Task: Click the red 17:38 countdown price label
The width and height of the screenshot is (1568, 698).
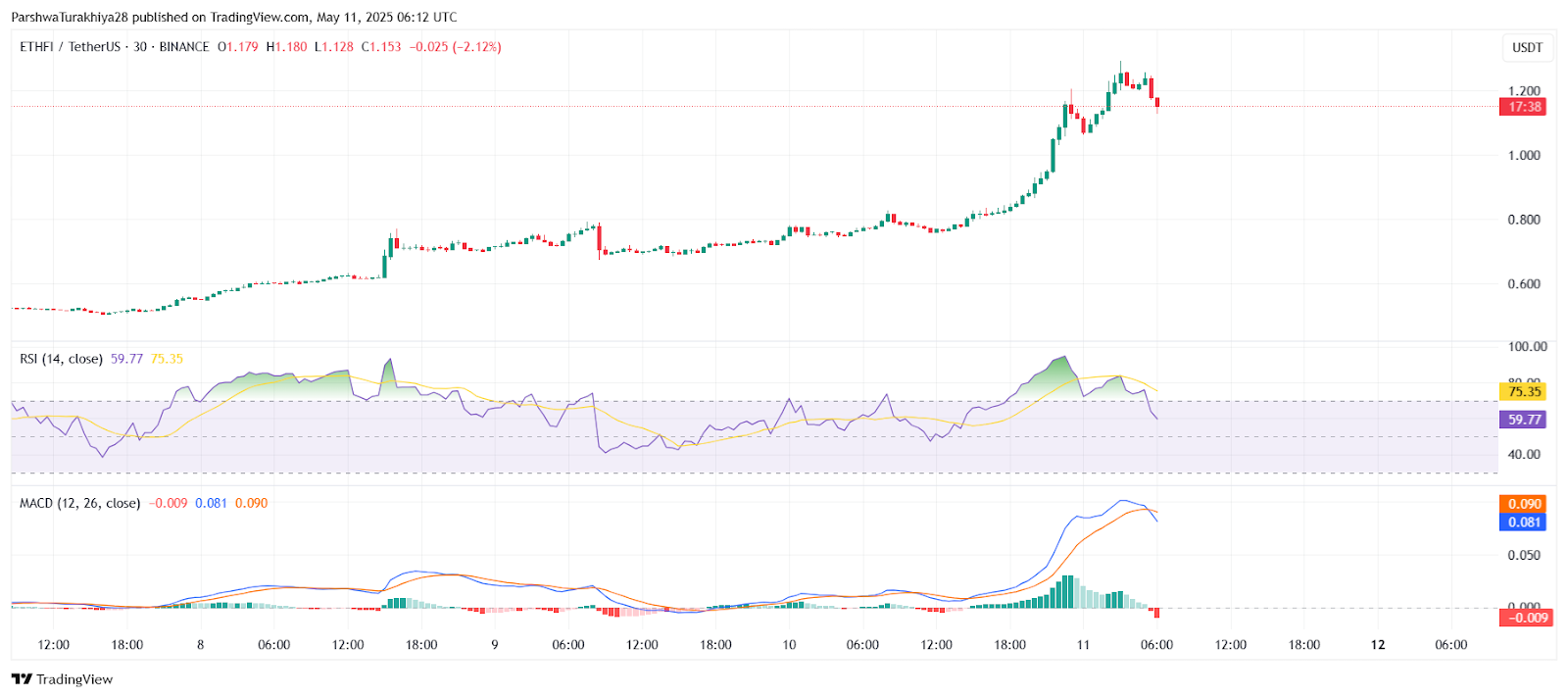Action: (x=1523, y=107)
